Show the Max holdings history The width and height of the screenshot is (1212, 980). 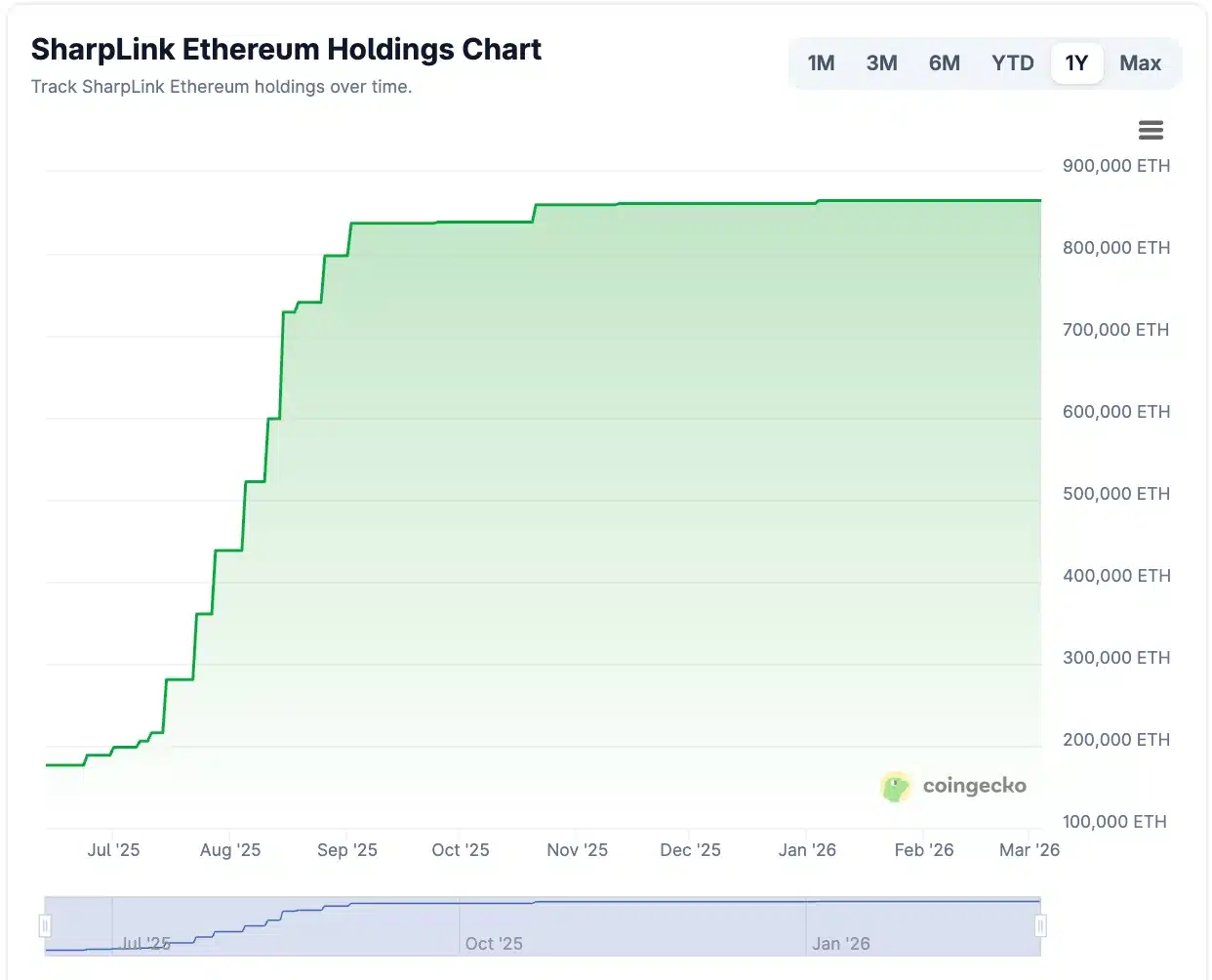[1139, 62]
